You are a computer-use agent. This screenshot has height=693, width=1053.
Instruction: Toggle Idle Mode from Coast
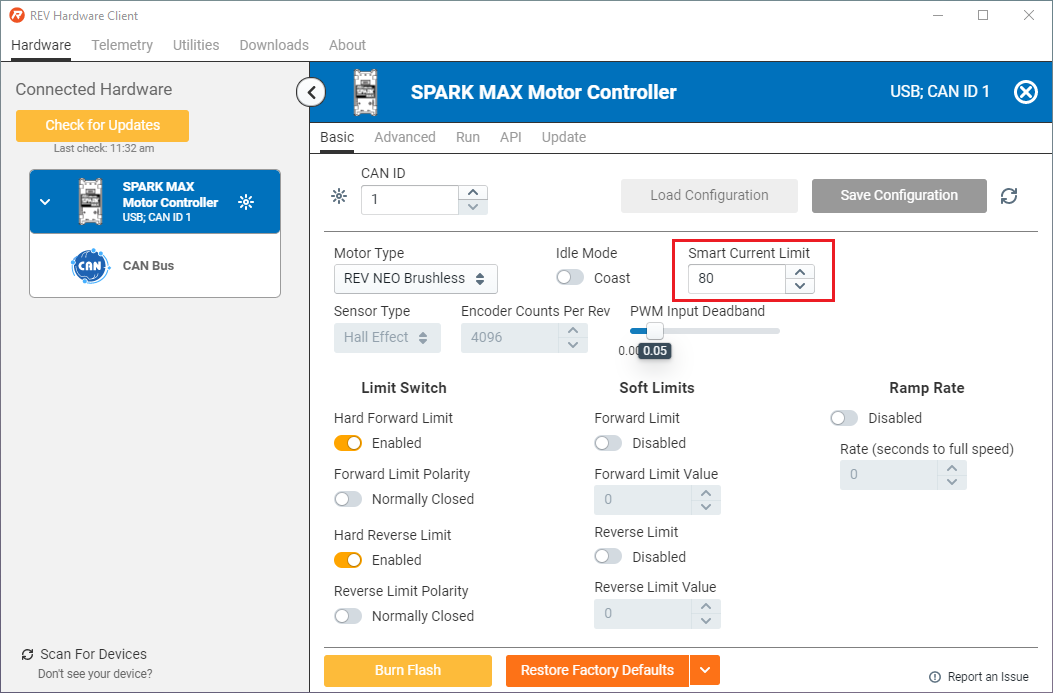[x=570, y=278]
